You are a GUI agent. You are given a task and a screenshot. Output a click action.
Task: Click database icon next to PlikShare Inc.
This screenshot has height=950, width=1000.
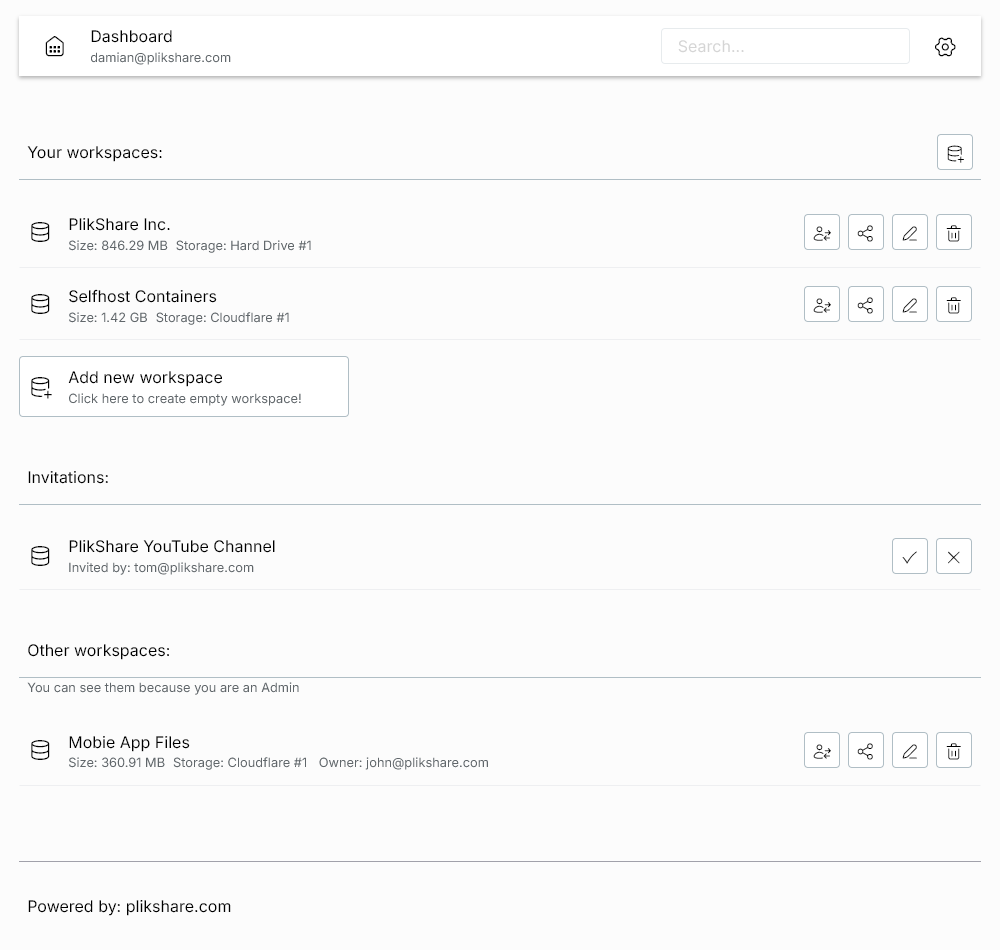[40, 232]
